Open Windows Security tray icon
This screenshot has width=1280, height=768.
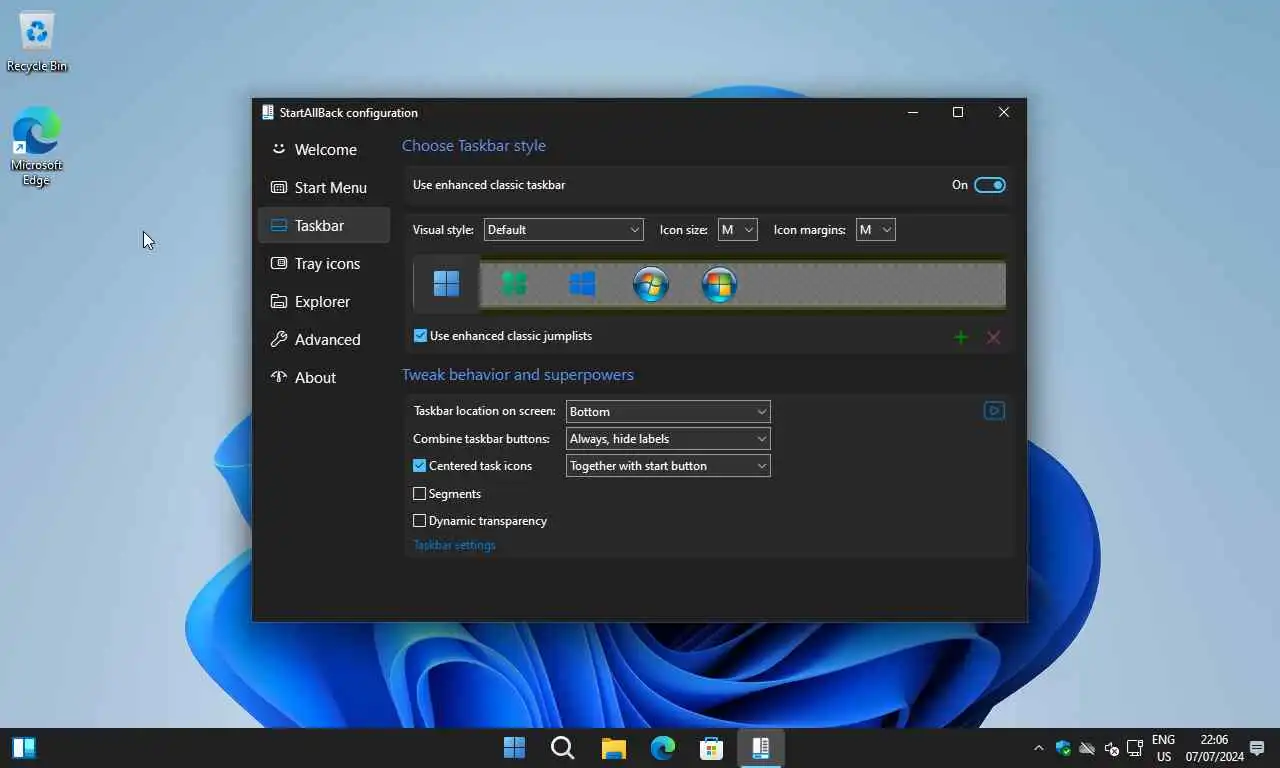click(1063, 748)
